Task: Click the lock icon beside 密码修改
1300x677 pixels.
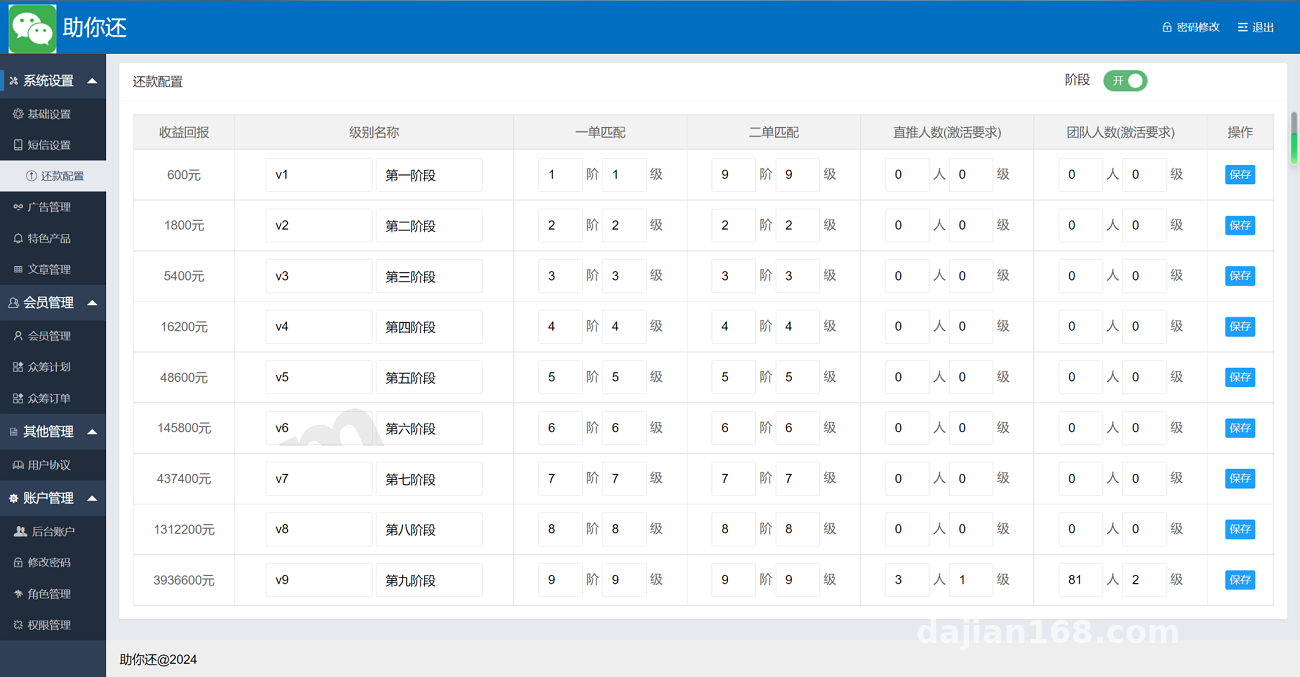Action: 1166,27
